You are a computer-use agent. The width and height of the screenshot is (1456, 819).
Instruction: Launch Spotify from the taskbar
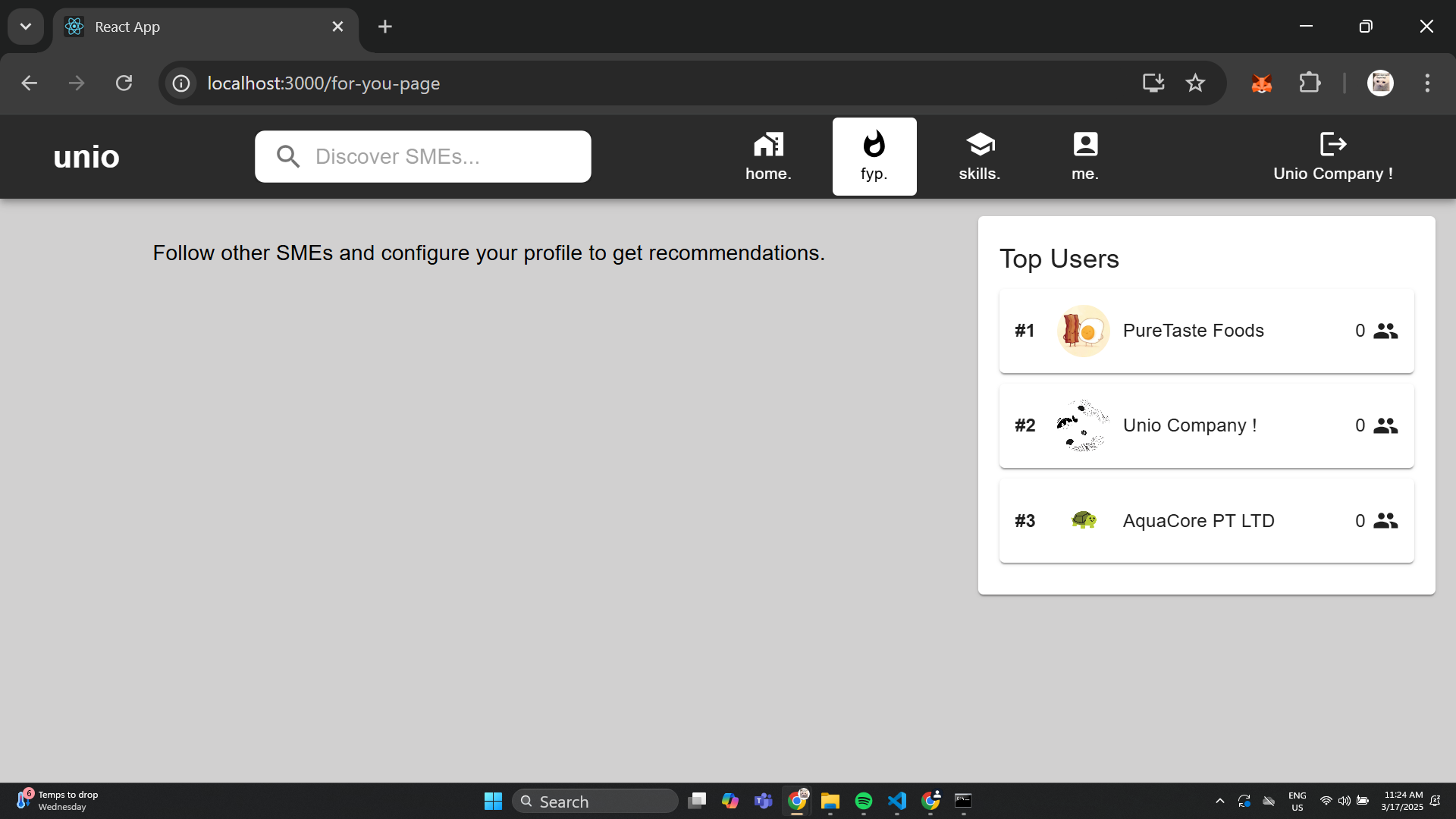point(863,801)
